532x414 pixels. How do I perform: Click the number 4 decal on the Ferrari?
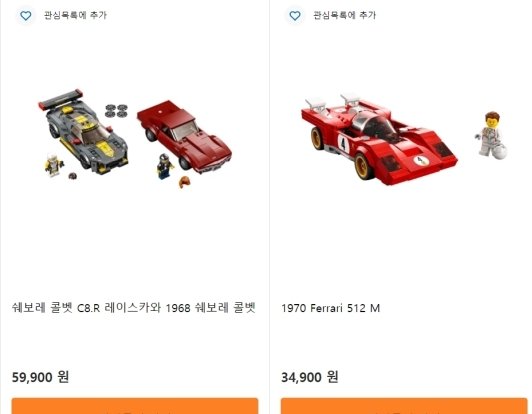point(343,144)
